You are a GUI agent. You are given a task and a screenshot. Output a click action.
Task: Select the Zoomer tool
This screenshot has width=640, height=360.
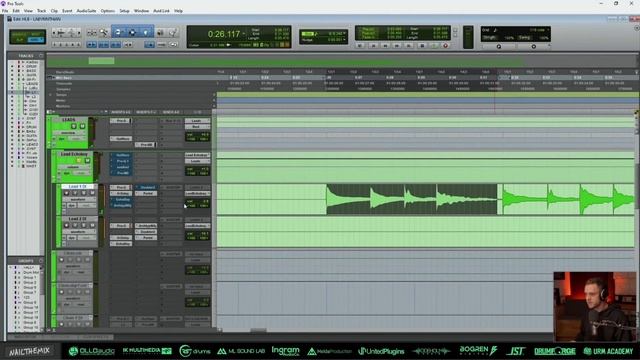point(104,33)
